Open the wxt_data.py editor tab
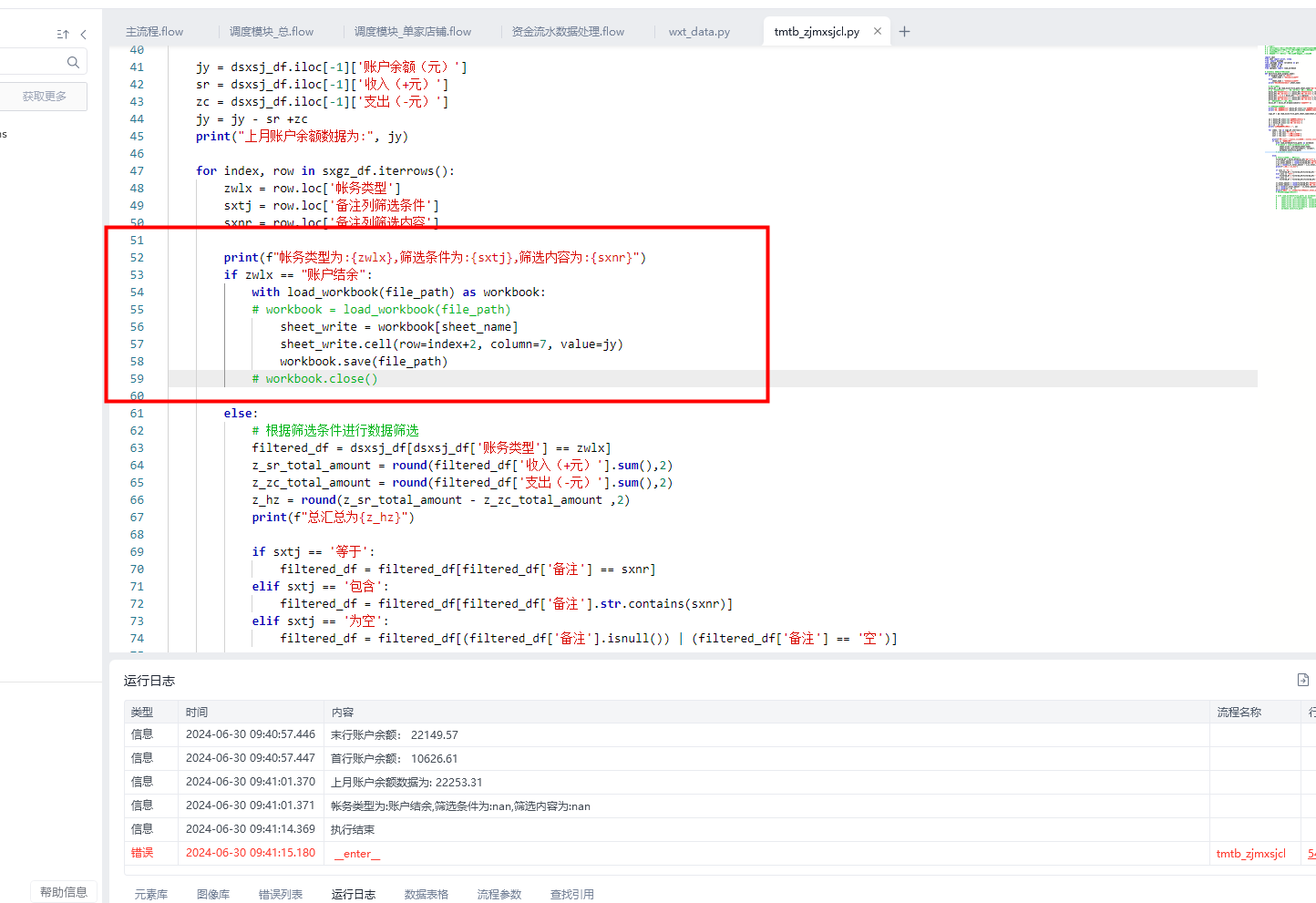This screenshot has width=1316, height=903. tap(699, 32)
